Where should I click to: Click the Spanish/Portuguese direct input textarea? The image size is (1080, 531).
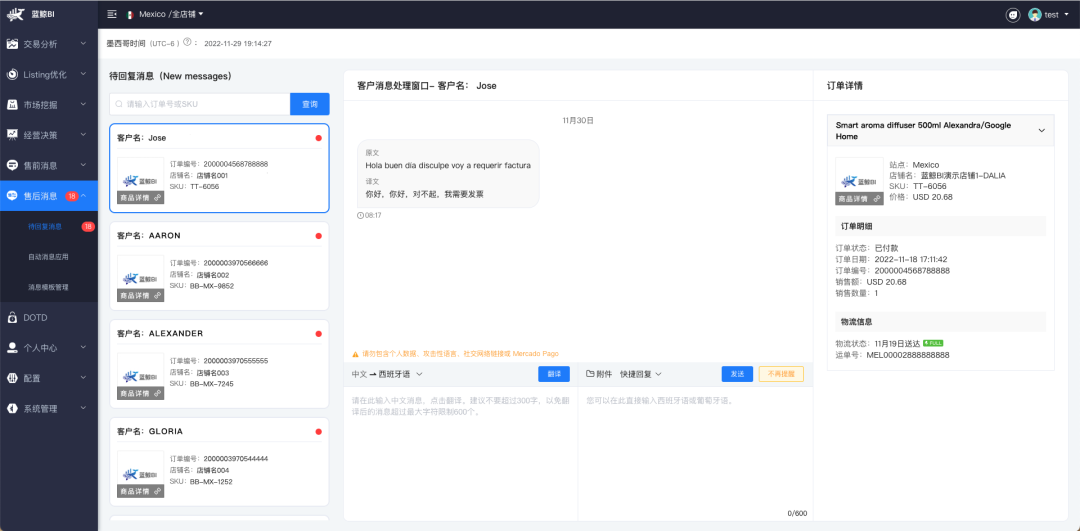(x=696, y=453)
